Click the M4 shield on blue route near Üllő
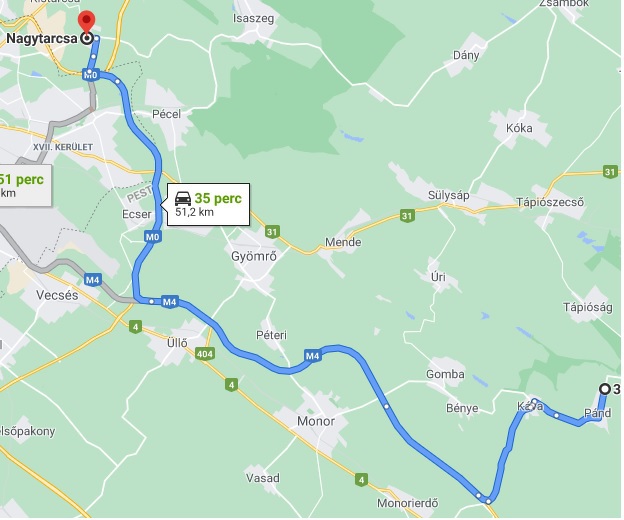Screen dimensions: 624x520 (x=170, y=302)
